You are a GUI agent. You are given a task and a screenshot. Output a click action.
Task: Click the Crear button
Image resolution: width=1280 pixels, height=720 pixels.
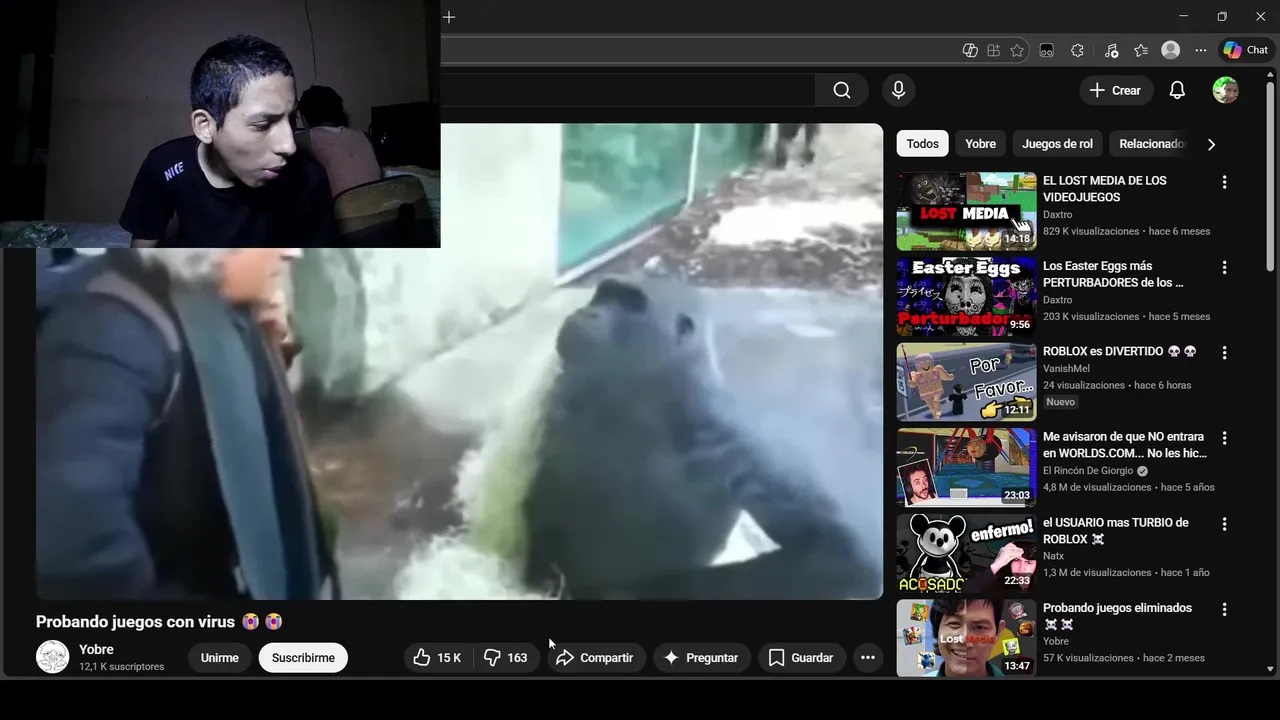coord(1116,90)
